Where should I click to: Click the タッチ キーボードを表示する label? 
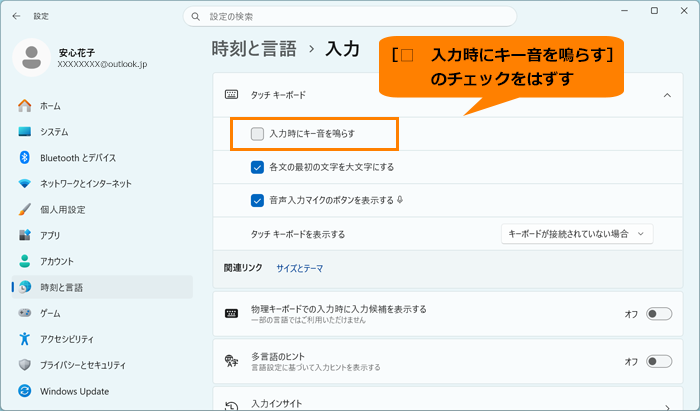click(x=298, y=234)
